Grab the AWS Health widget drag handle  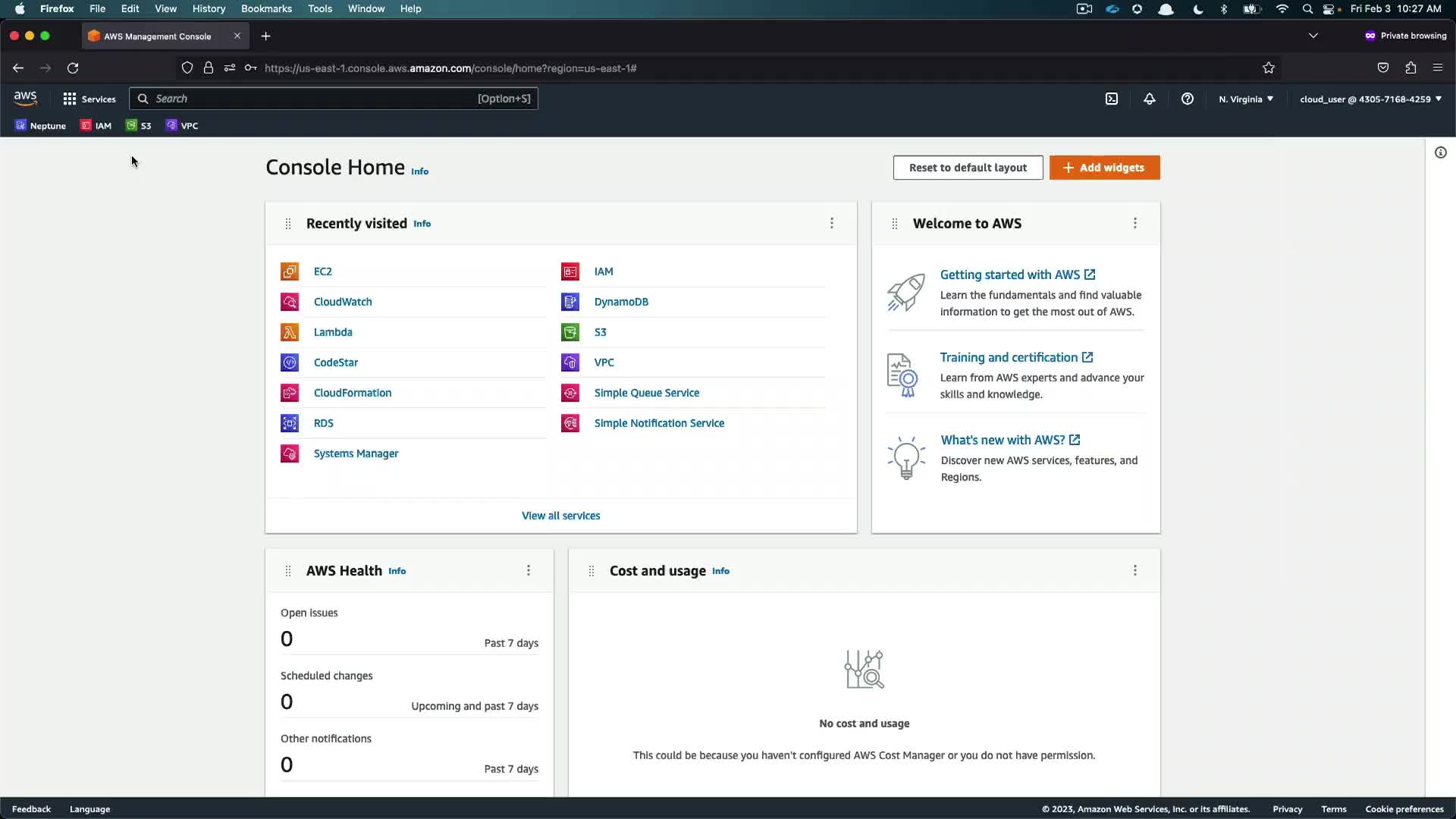click(288, 571)
